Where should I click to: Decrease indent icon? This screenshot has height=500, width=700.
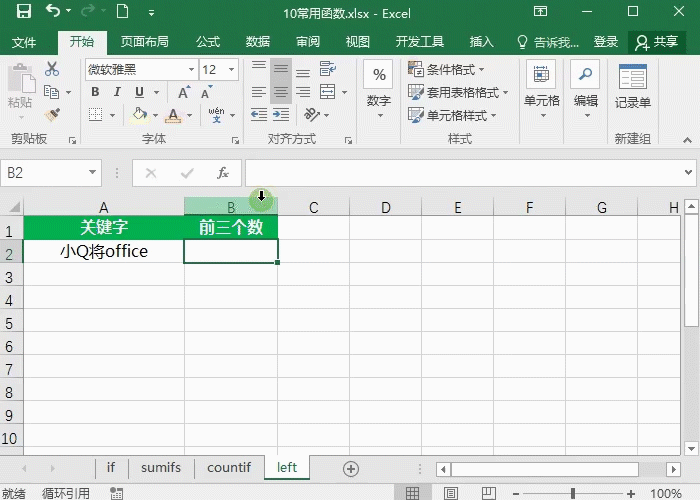coord(259,115)
